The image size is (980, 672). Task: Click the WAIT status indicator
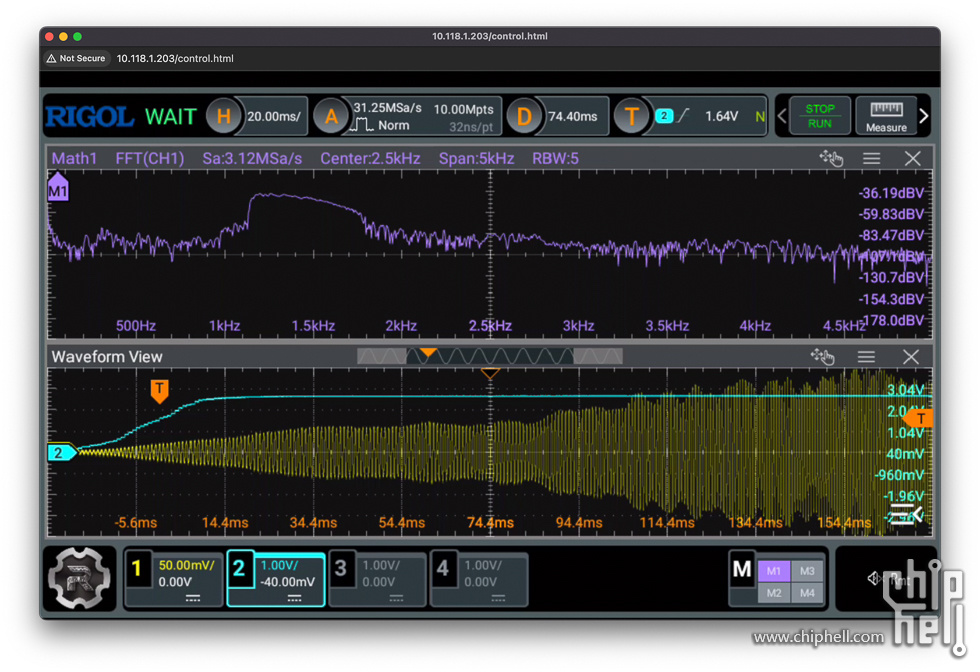click(x=170, y=116)
